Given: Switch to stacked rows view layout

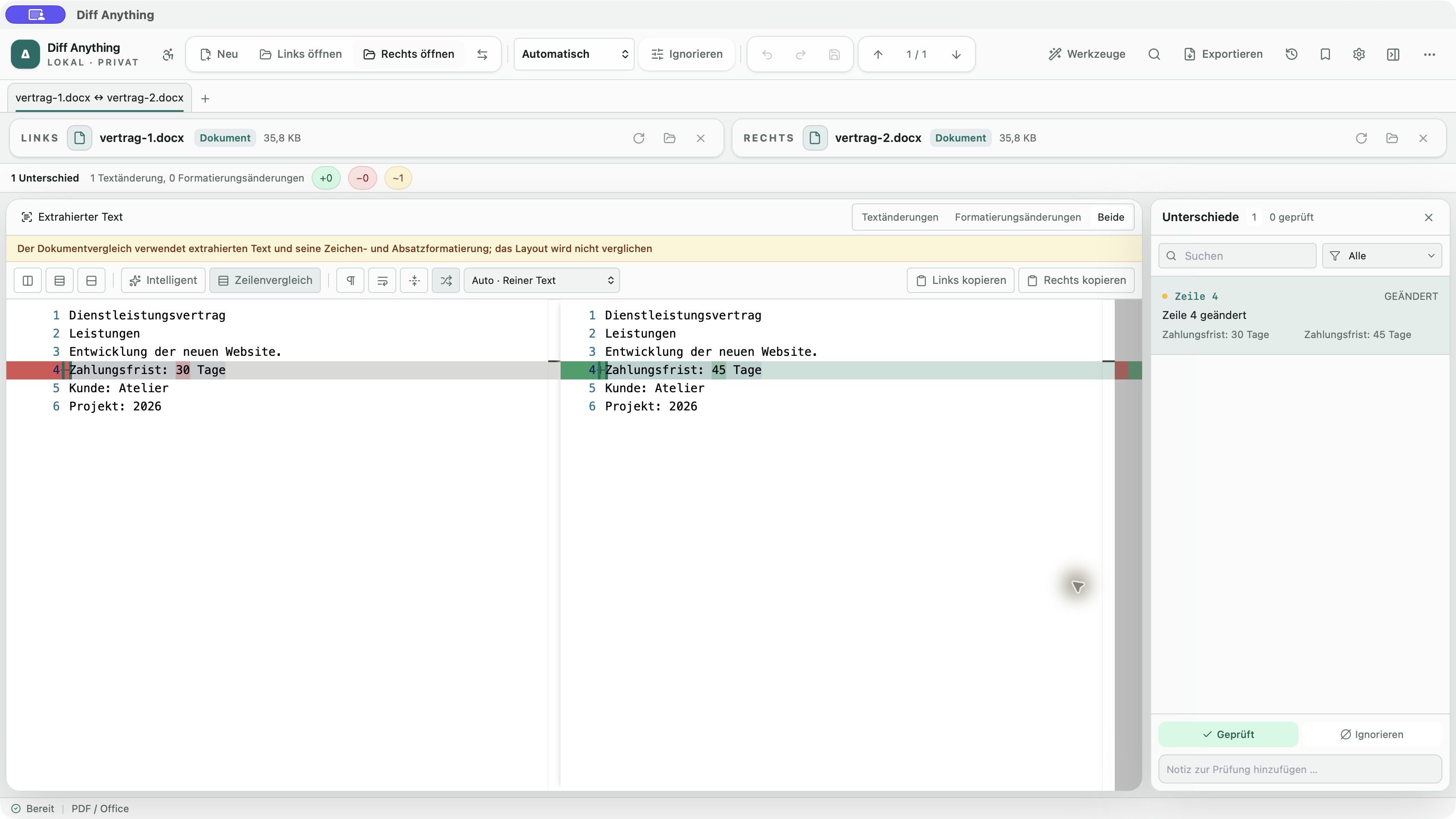Looking at the screenshot, I should [59, 280].
